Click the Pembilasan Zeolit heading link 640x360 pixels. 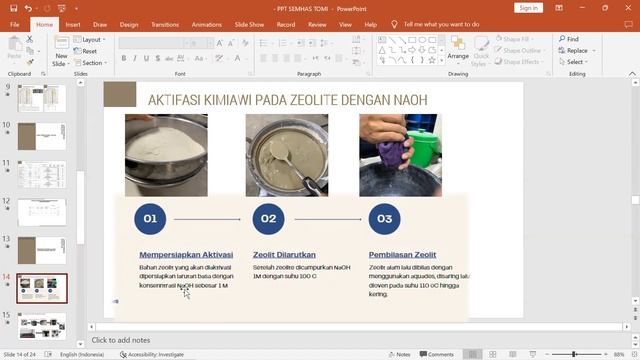[x=402, y=255]
